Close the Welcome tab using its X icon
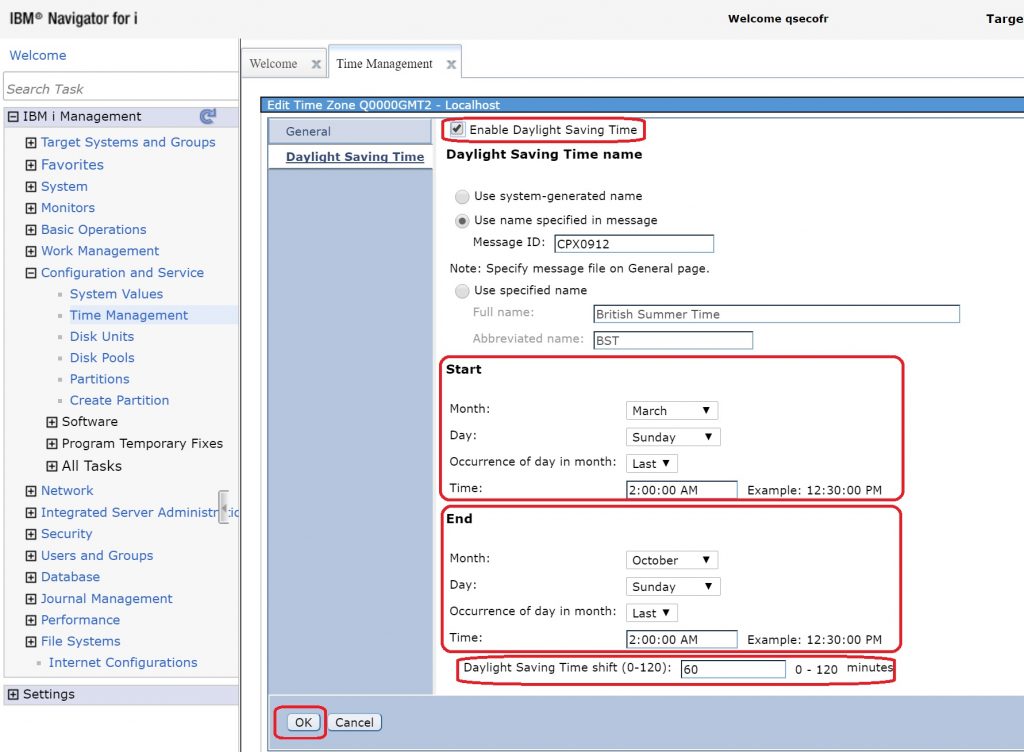1024x752 pixels. [x=316, y=64]
